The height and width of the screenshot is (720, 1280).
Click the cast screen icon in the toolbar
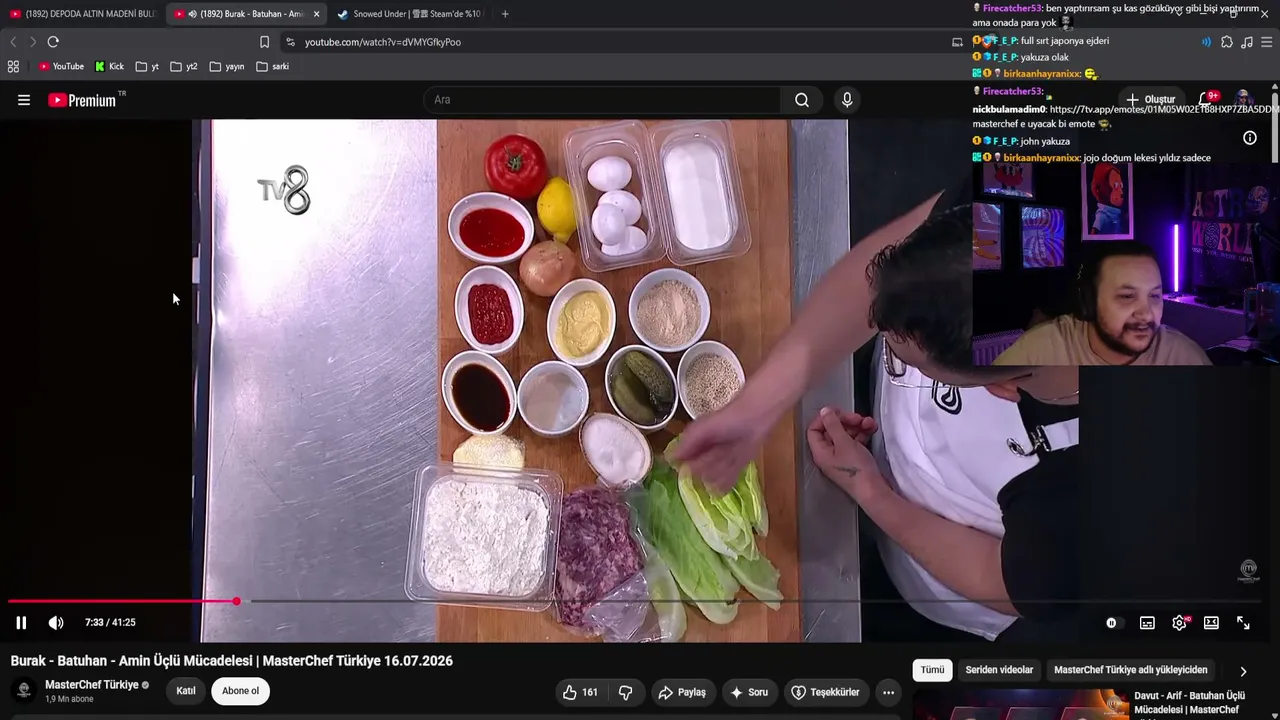pos(957,42)
